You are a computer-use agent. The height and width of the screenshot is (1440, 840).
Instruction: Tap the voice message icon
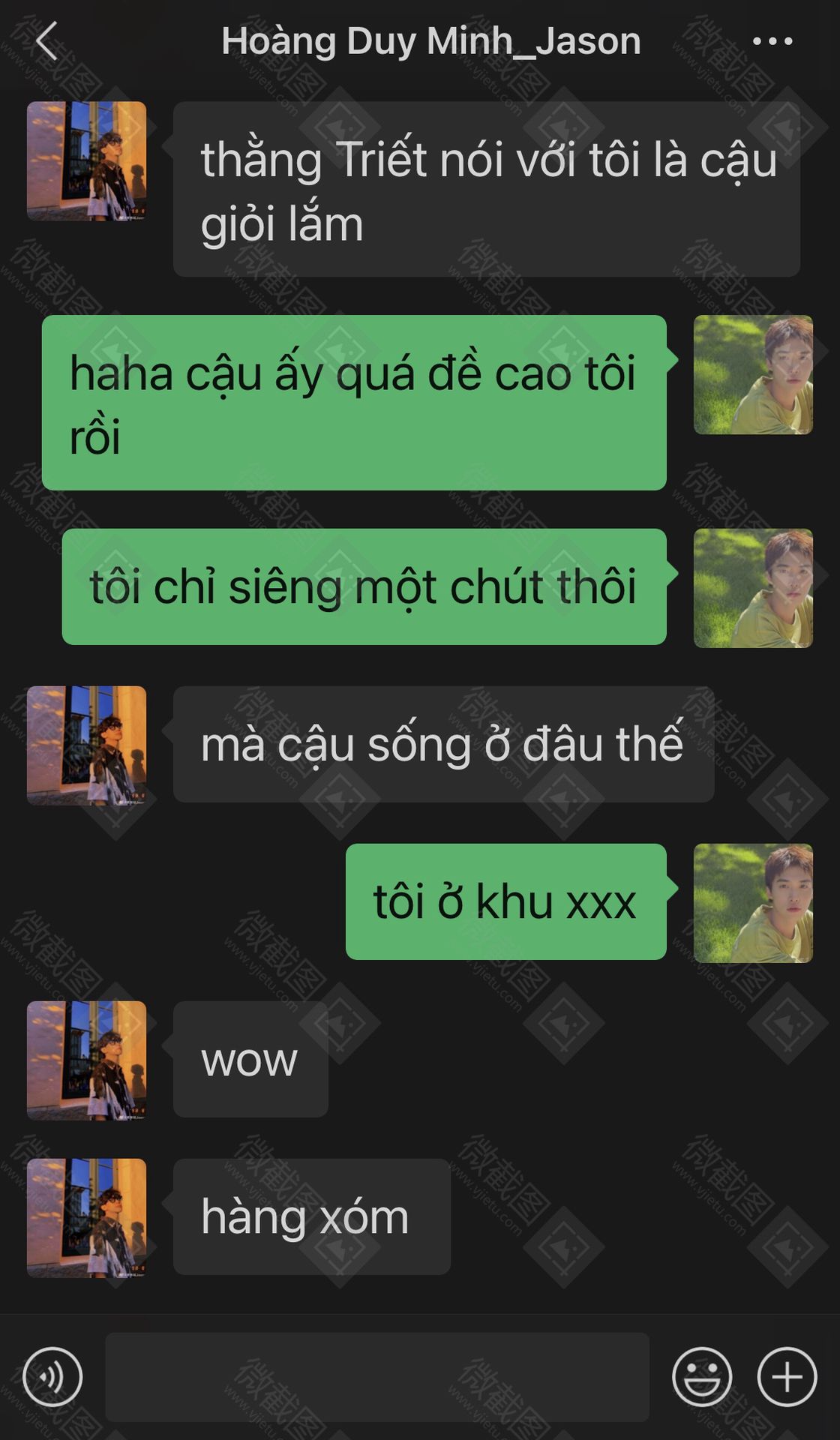point(52,1377)
